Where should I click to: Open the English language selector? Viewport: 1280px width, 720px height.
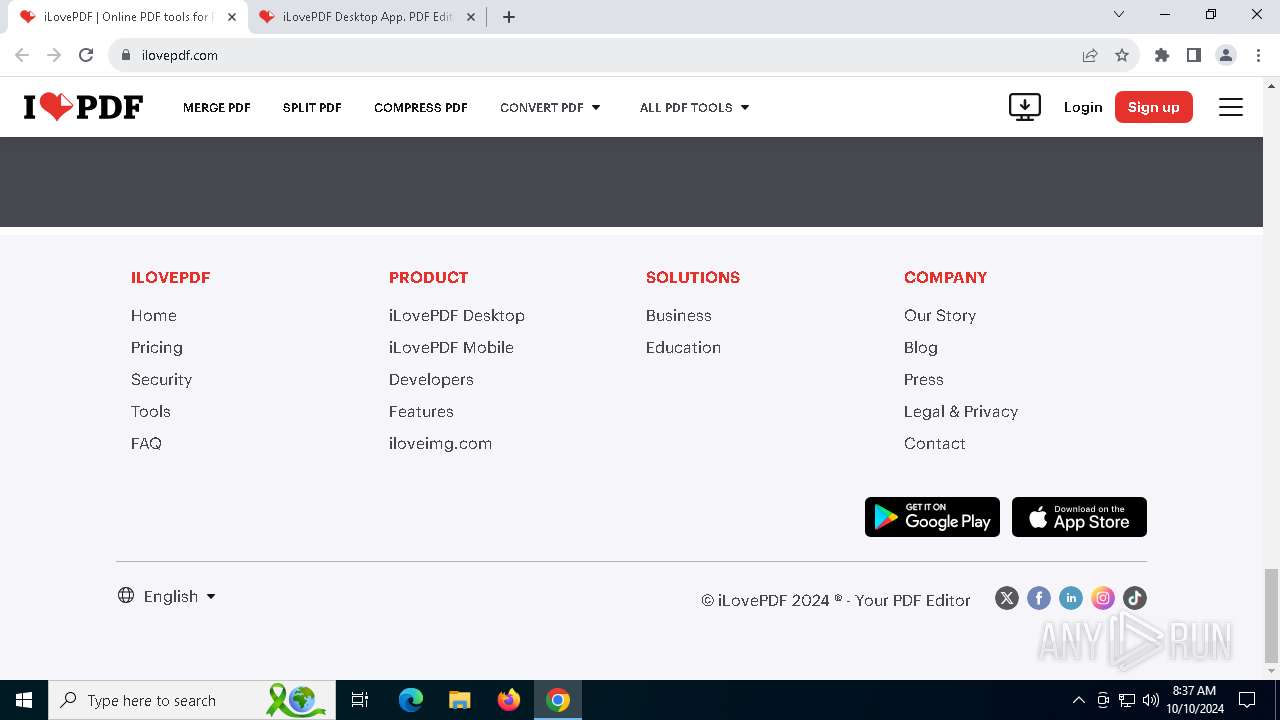point(167,596)
